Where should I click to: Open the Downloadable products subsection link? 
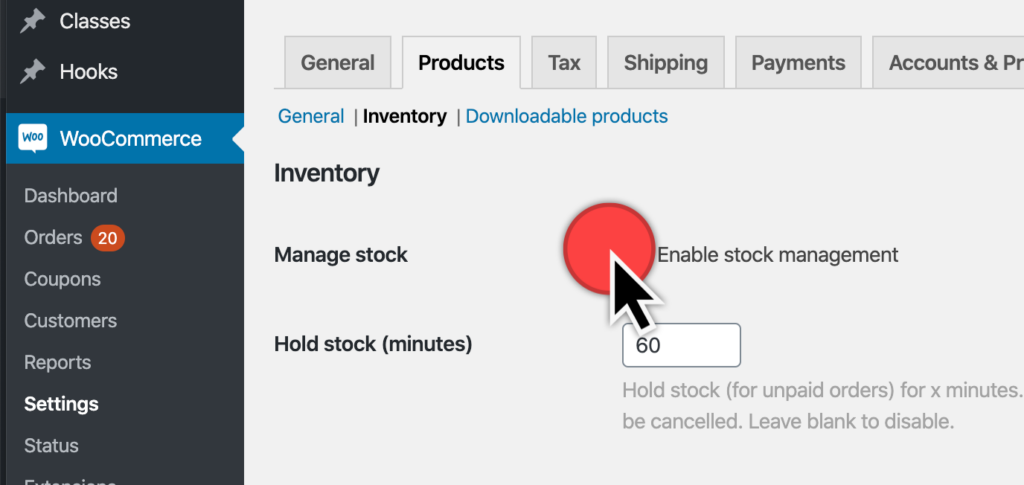[566, 116]
